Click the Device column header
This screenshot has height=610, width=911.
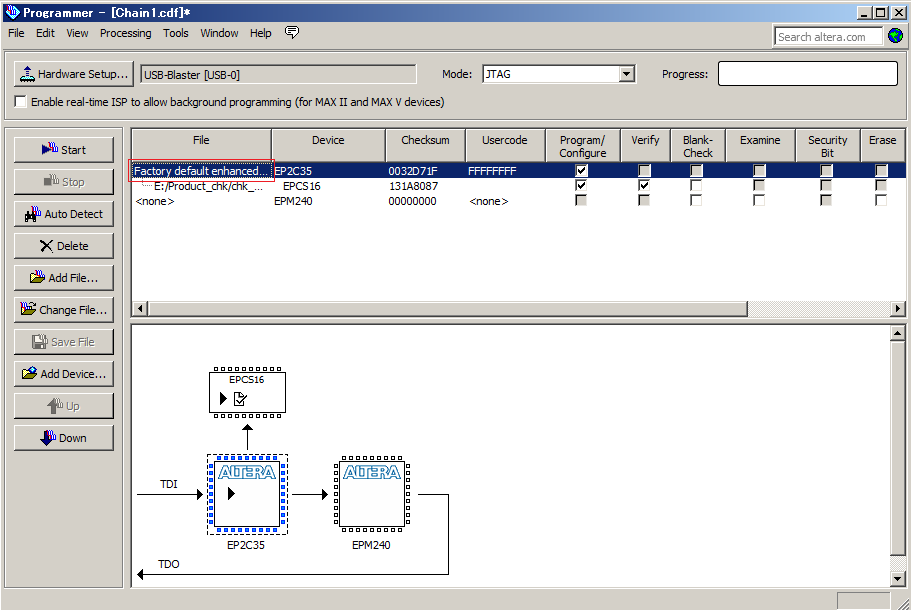pos(328,145)
